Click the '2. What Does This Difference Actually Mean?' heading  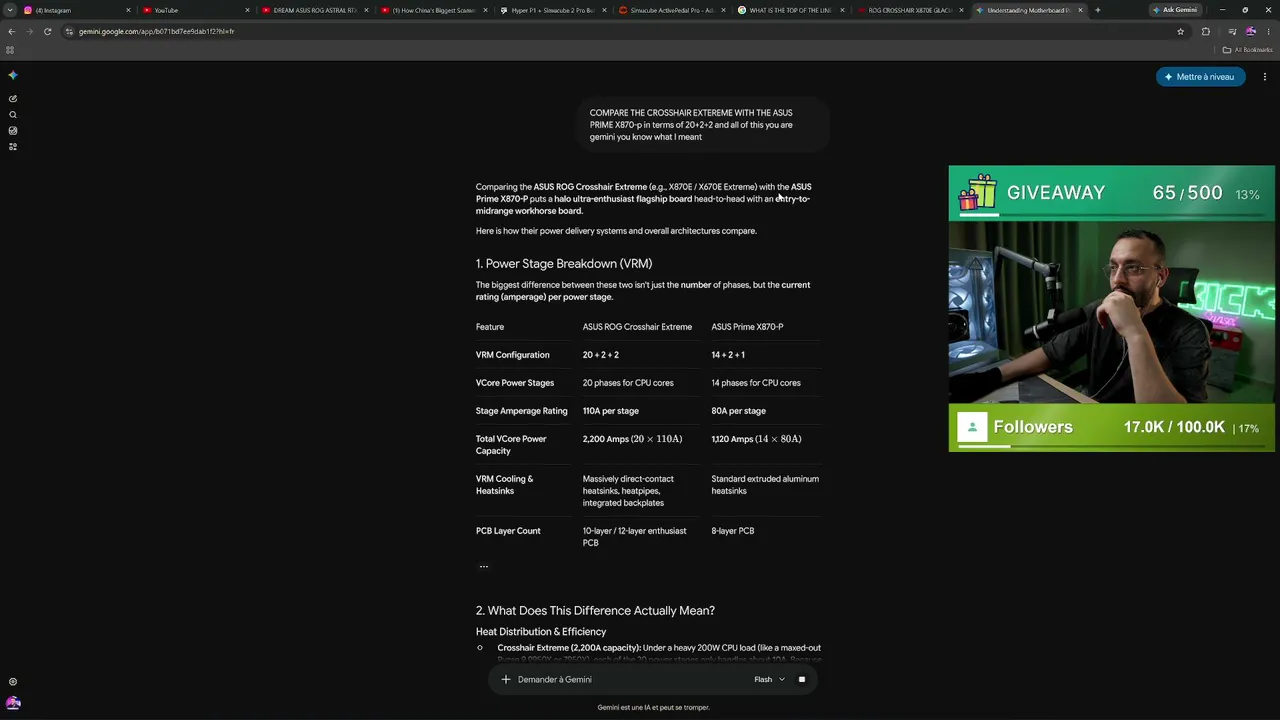tap(595, 611)
